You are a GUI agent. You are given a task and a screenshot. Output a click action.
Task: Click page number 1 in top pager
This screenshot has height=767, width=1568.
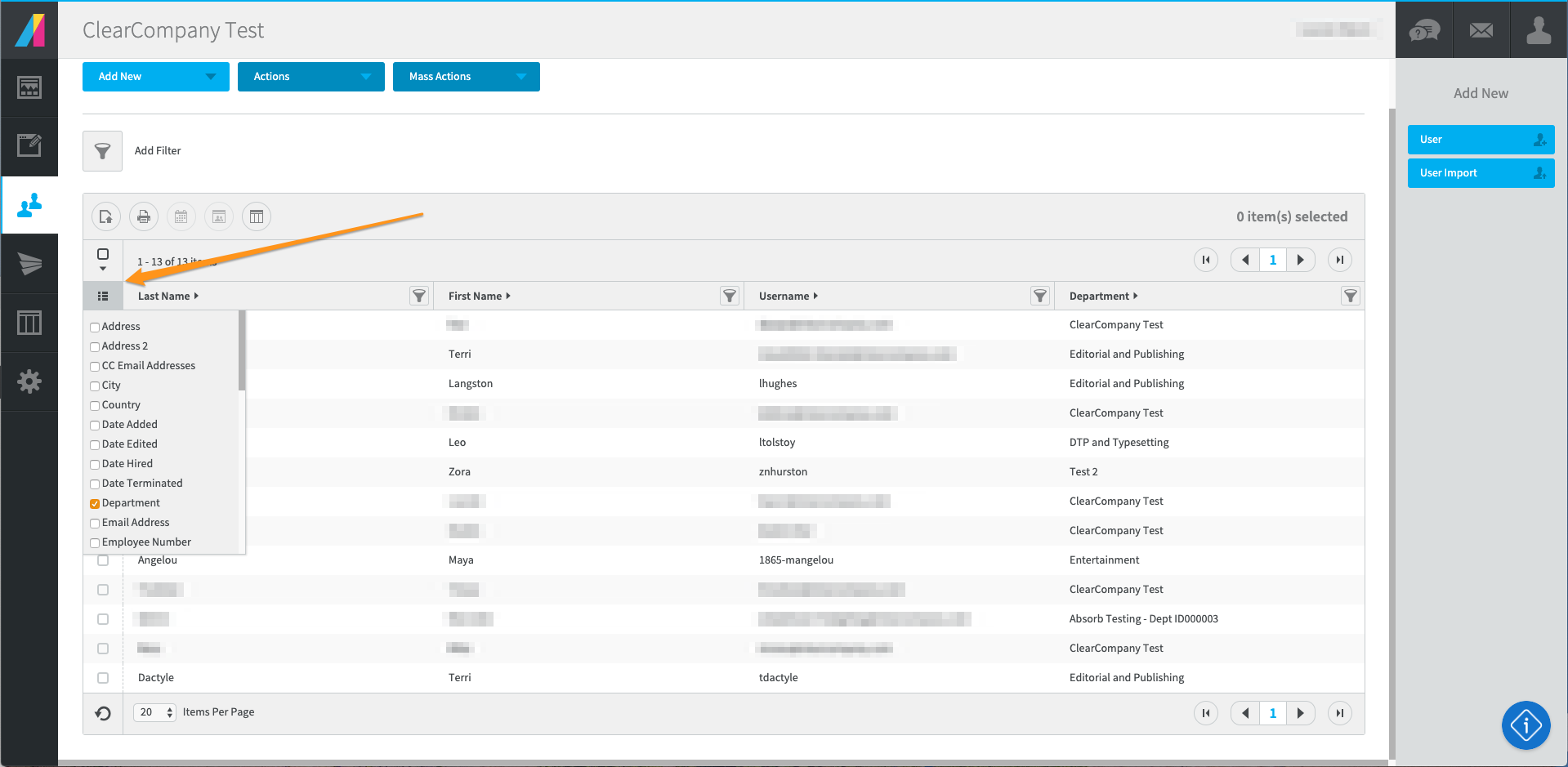coord(1273,260)
